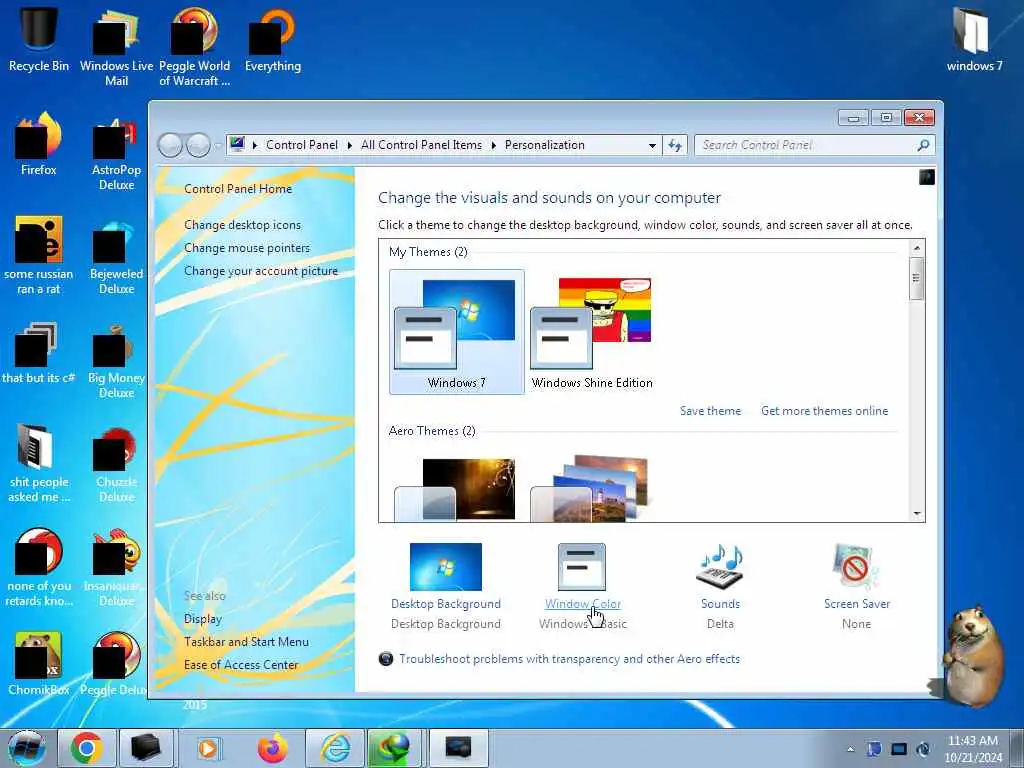Open Windows Media Player taskbar icon
Screen dimensions: 1024x768
pyautogui.click(x=208, y=748)
